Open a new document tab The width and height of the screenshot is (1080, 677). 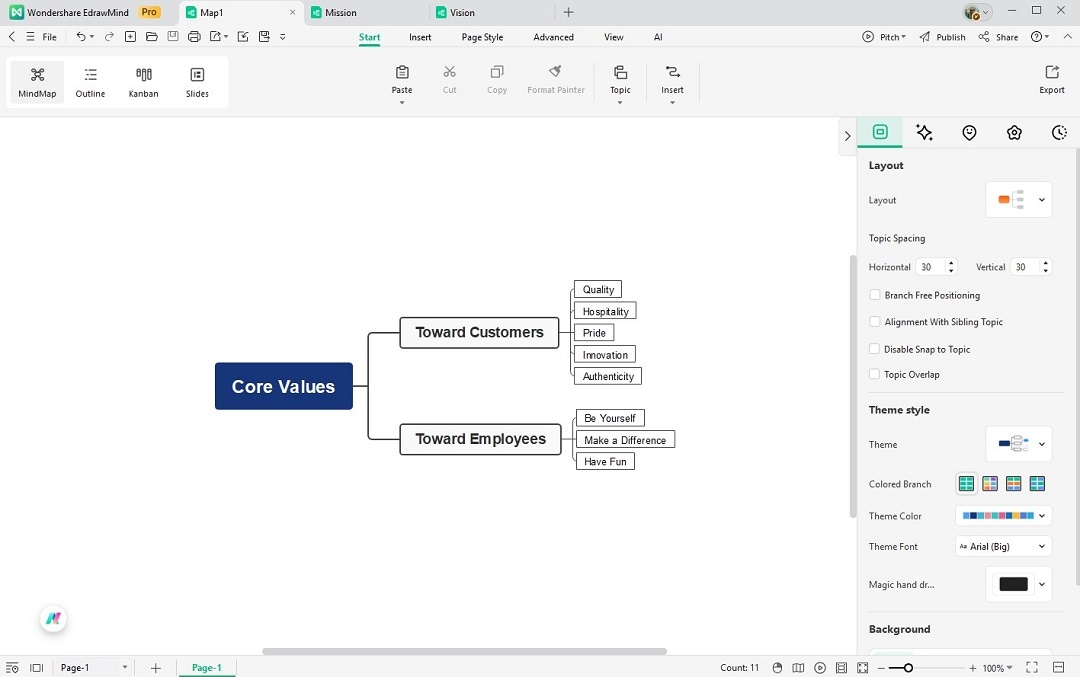pyautogui.click(x=568, y=12)
